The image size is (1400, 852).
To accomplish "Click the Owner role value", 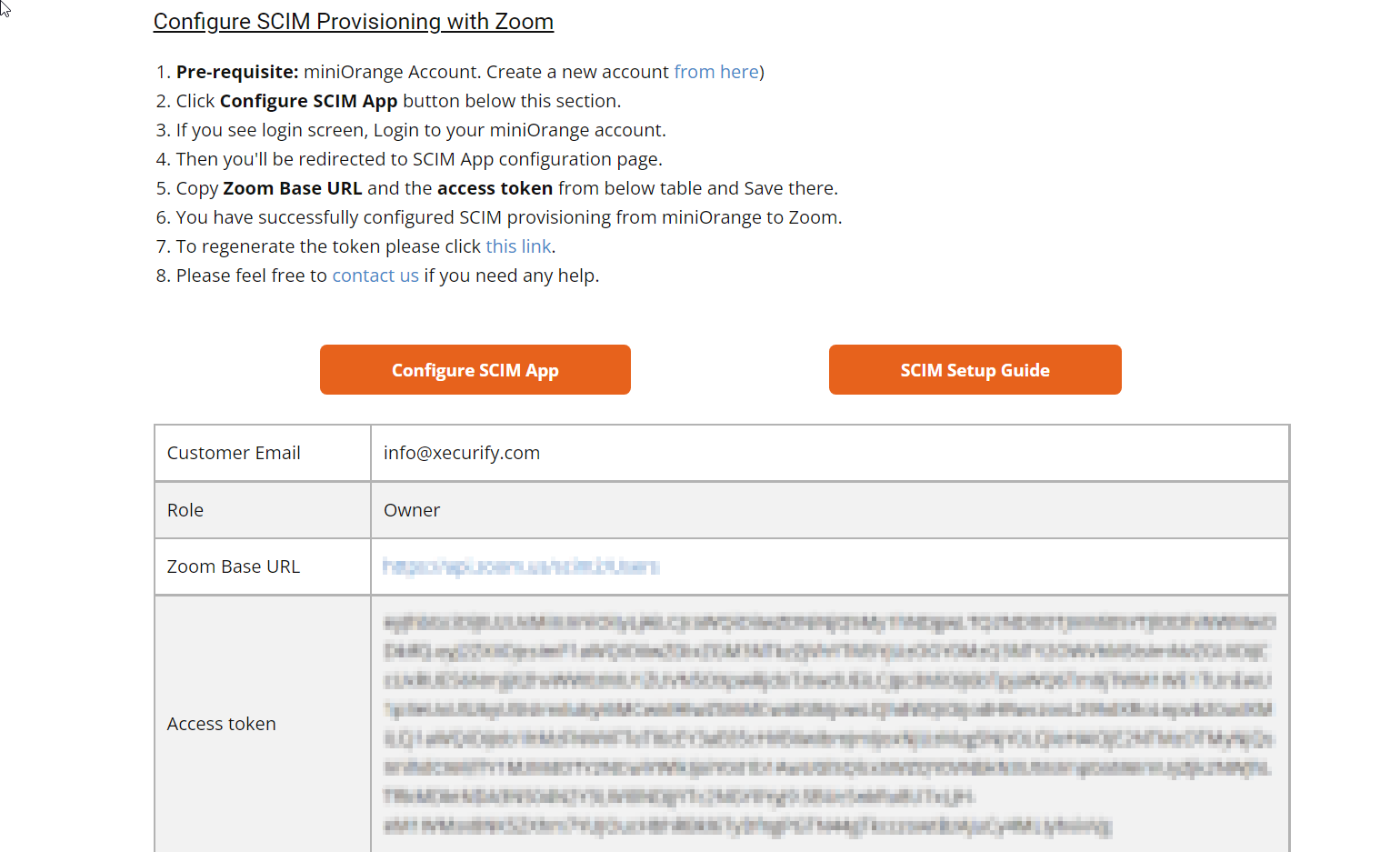I will [412, 510].
